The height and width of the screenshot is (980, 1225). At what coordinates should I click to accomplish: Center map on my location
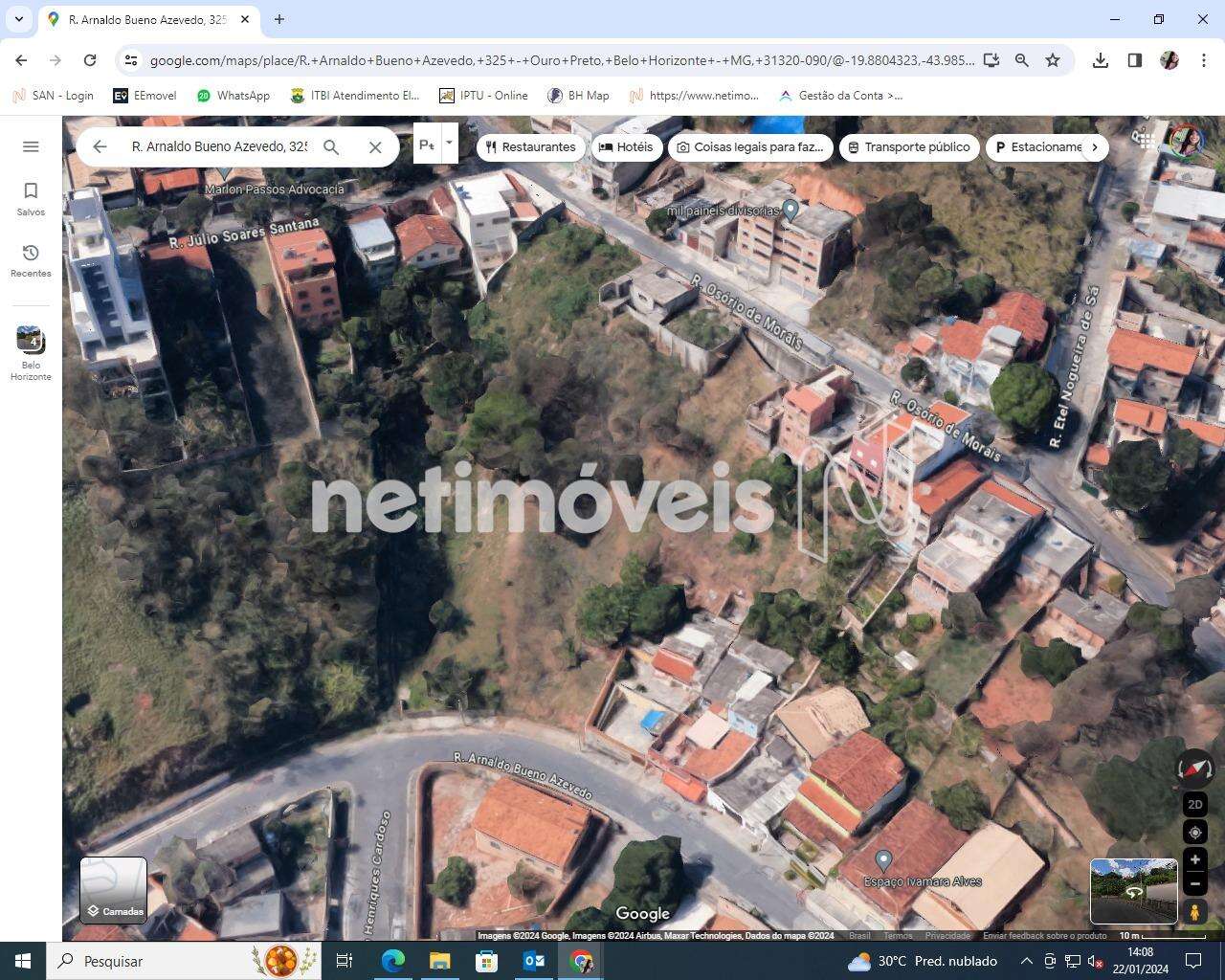[x=1194, y=832]
